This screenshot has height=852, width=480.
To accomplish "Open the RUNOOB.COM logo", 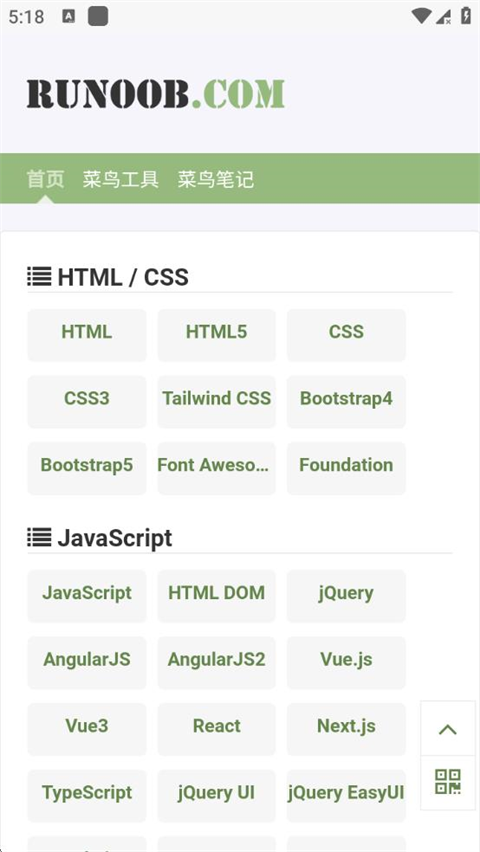I will 156,93.
